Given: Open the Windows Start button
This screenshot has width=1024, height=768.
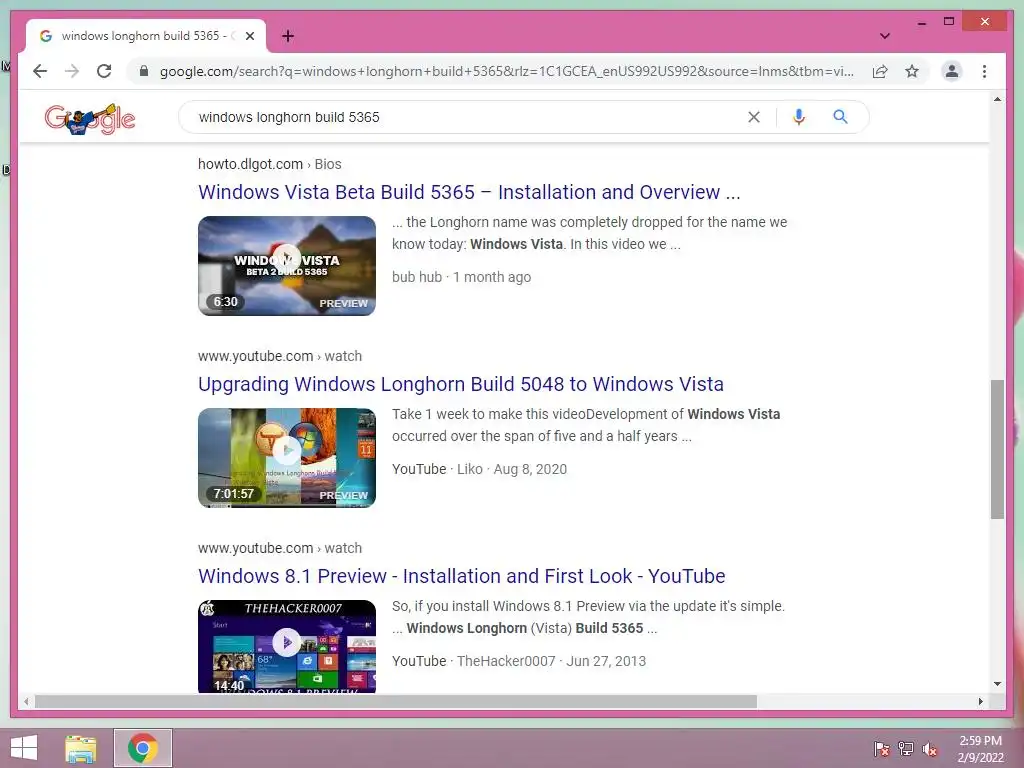Looking at the screenshot, I should [x=24, y=748].
